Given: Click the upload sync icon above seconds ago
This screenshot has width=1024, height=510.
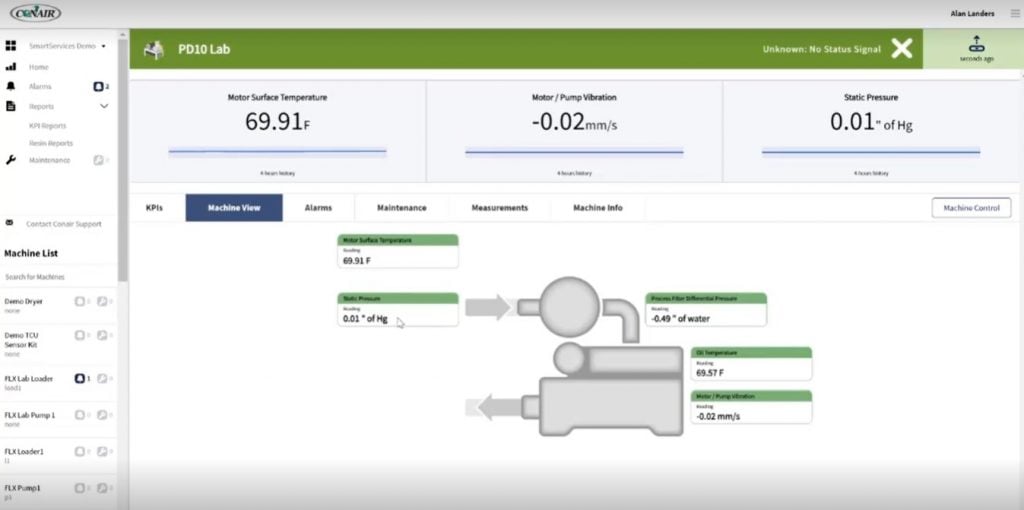Looking at the screenshot, I should click(x=976, y=44).
